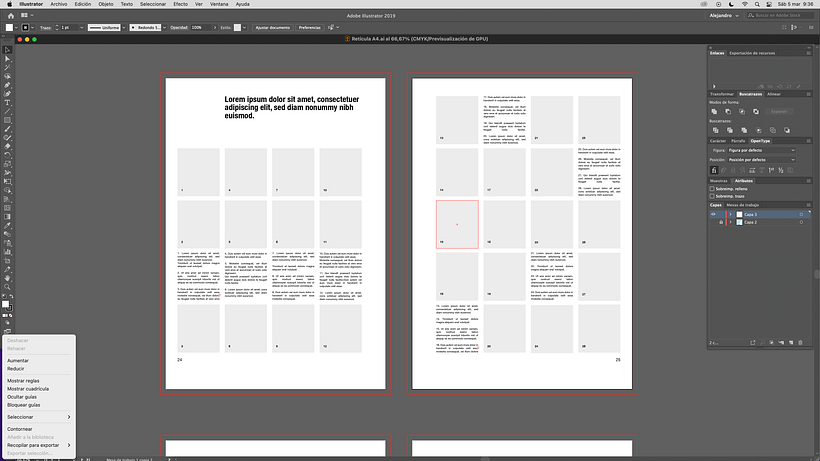Image resolution: width=820 pixels, height=461 pixels.
Task: Open the Ventana menu
Action: coord(219,4)
